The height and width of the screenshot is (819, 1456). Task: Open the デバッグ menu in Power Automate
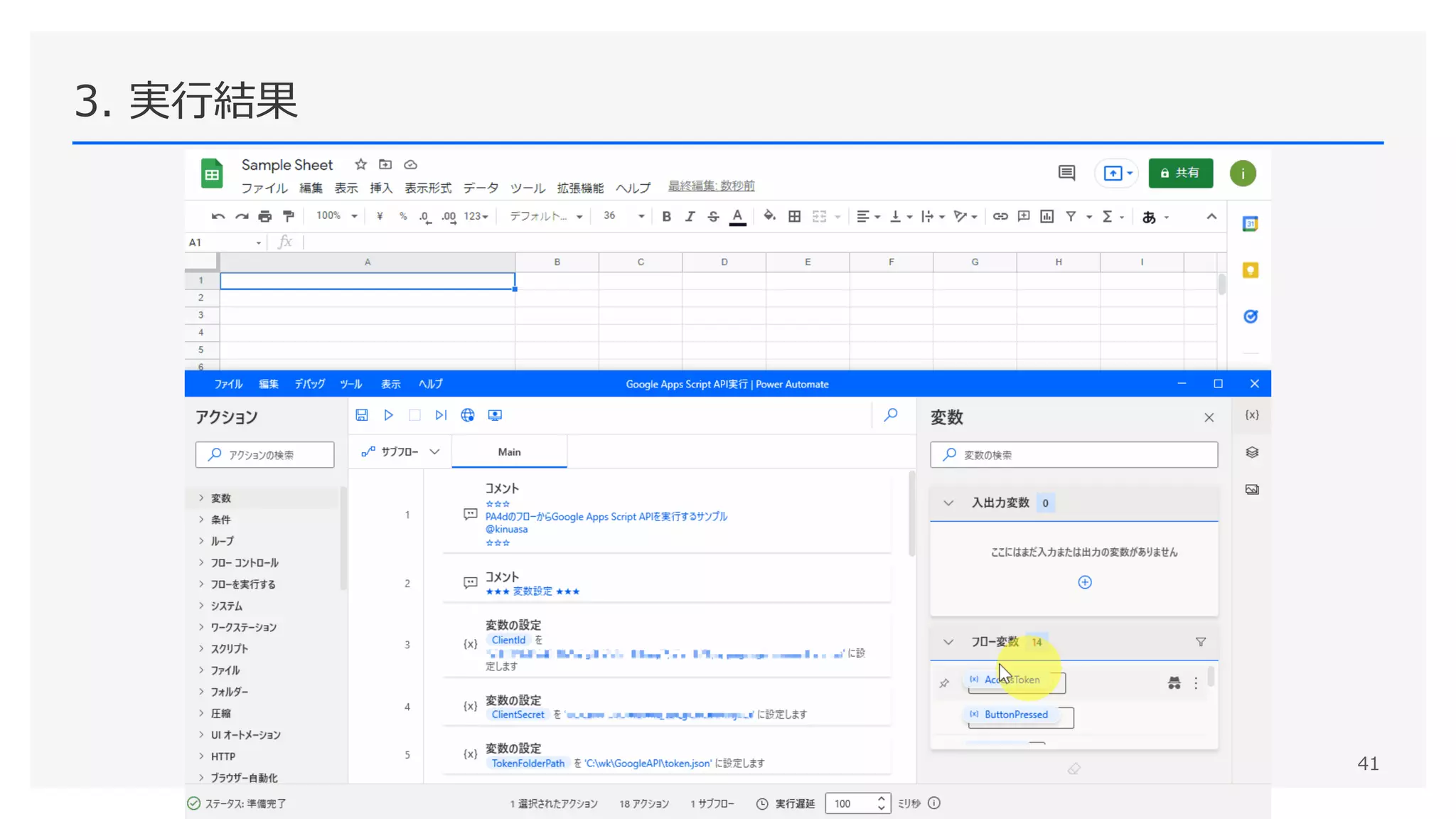click(x=309, y=384)
